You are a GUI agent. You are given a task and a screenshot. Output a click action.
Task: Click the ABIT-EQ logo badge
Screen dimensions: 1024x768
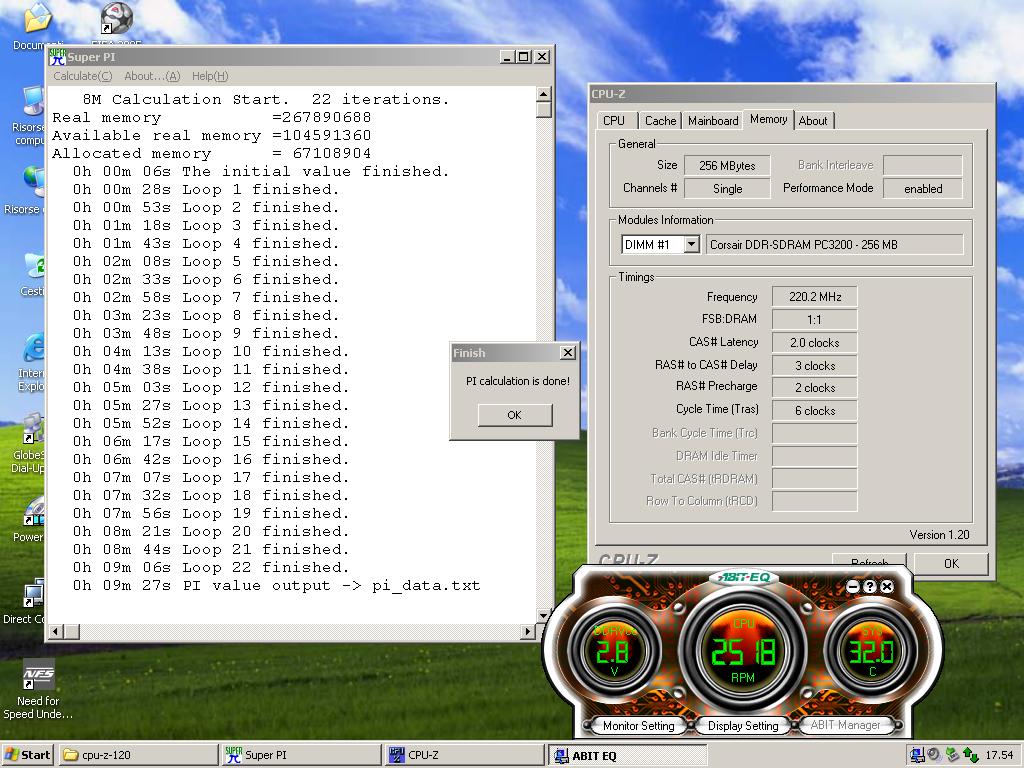744,577
